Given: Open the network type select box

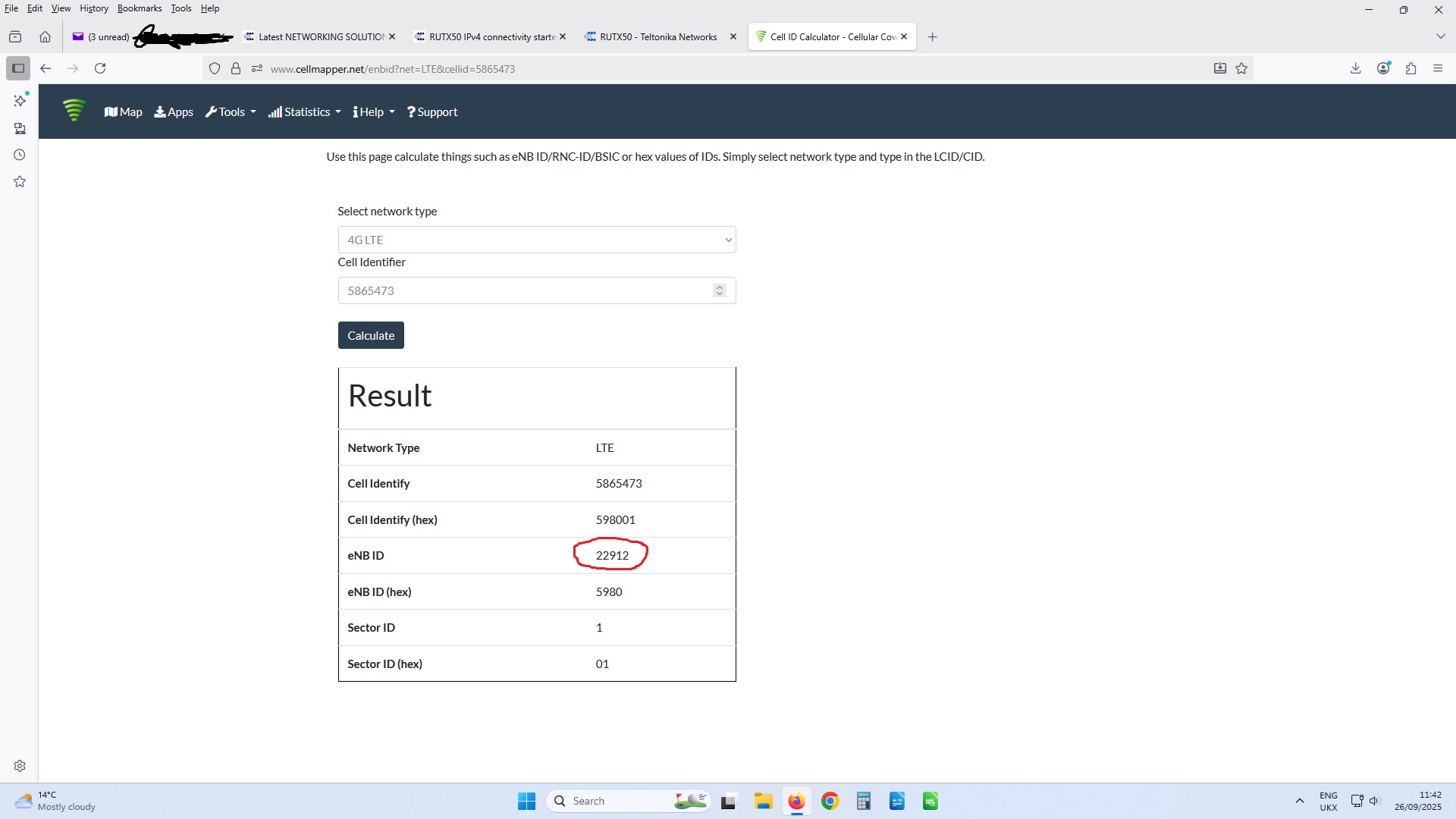Looking at the screenshot, I should (x=536, y=240).
